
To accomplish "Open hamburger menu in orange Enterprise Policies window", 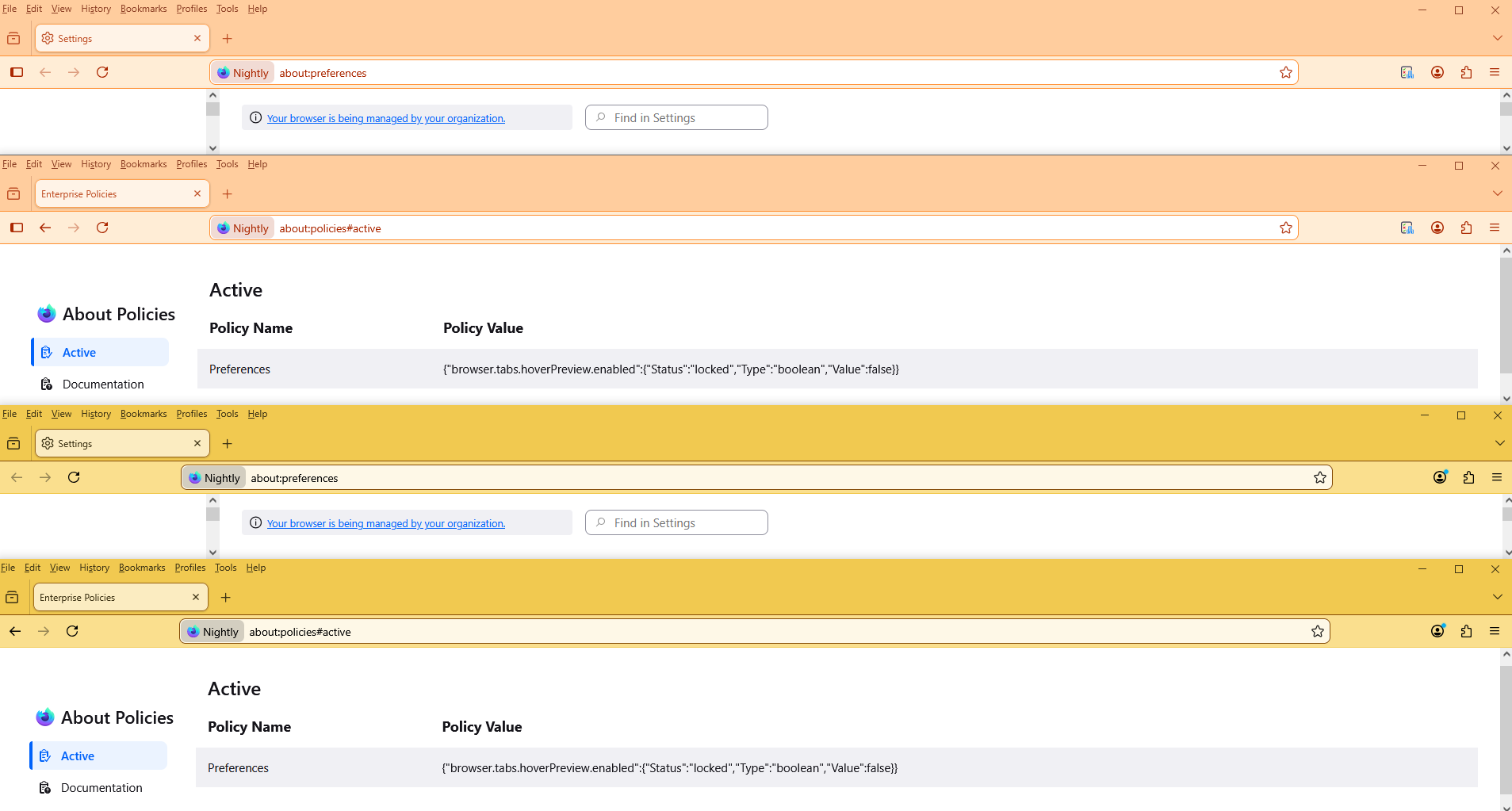I will tap(1494, 228).
